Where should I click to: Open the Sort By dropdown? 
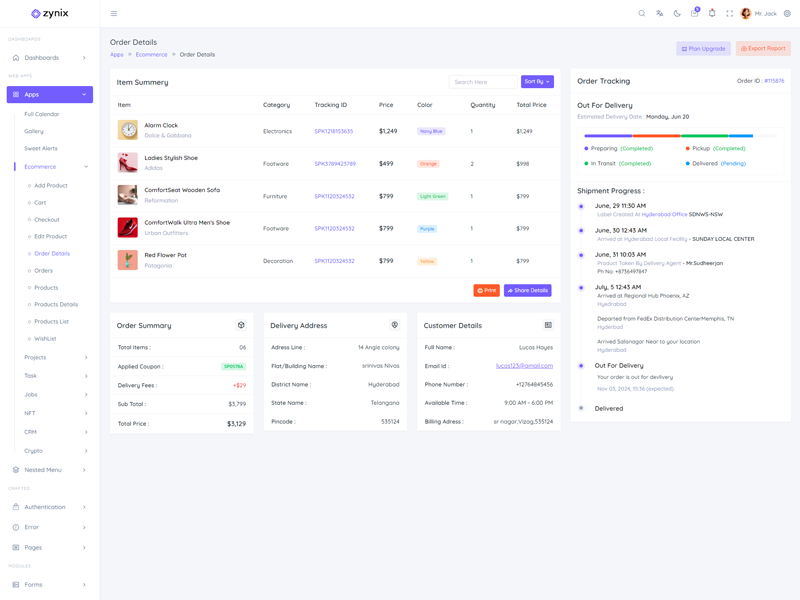coord(536,82)
